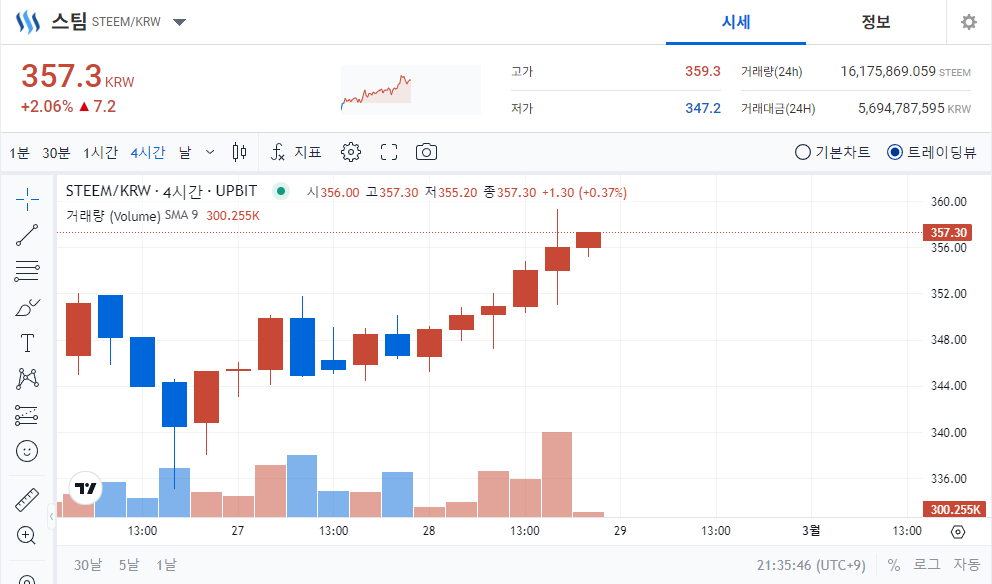Open chart settings gear in toolbar
The width and height of the screenshot is (992, 584).
(x=350, y=152)
